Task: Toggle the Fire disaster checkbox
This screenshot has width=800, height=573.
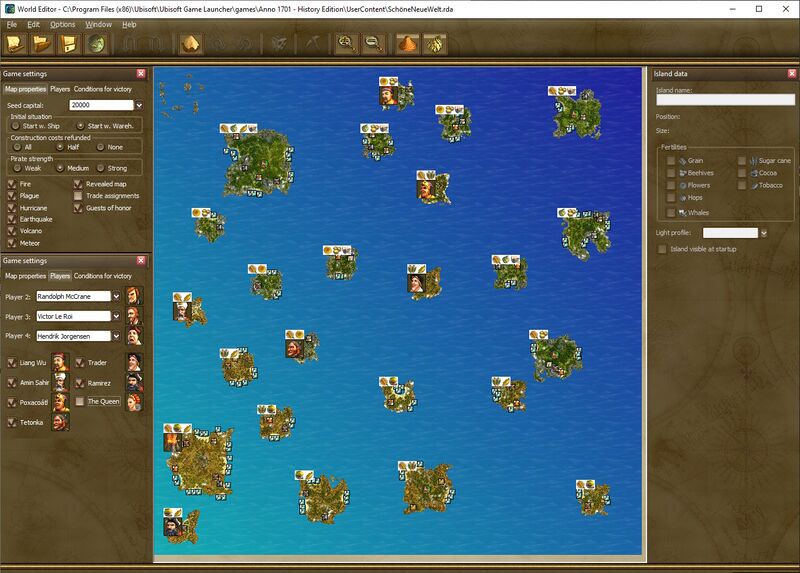Action: click(12, 184)
